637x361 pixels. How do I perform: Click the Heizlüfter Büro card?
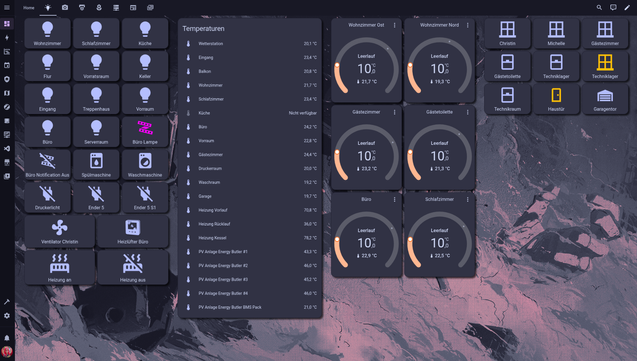tap(133, 231)
